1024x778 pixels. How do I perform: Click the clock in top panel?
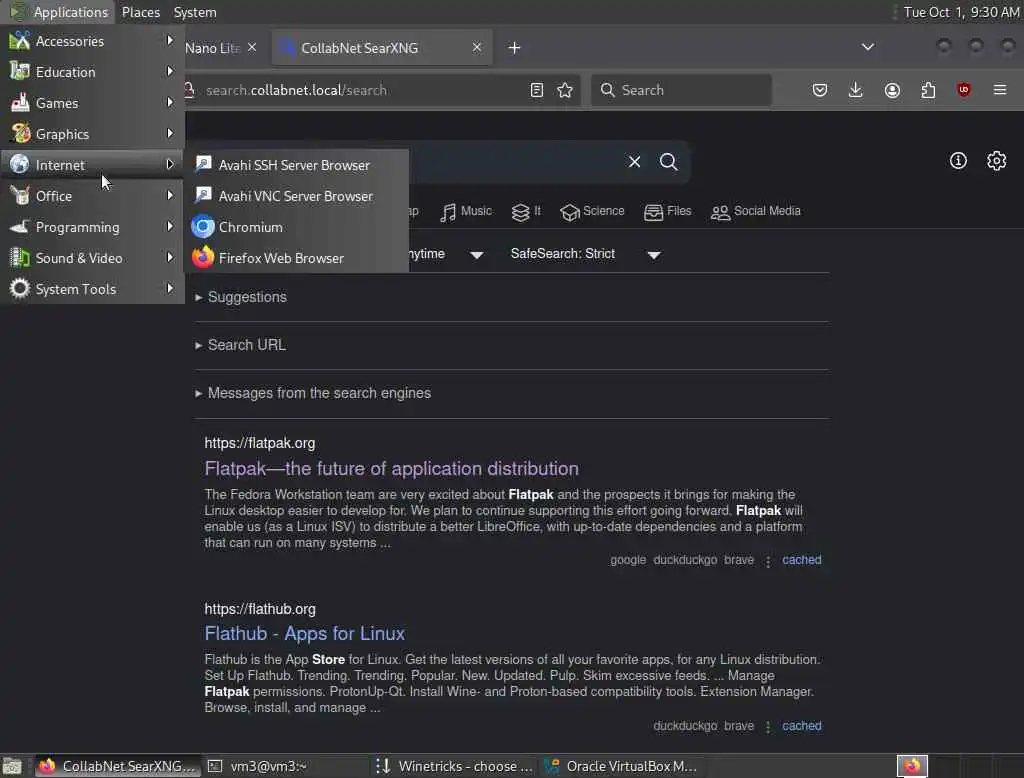(961, 12)
